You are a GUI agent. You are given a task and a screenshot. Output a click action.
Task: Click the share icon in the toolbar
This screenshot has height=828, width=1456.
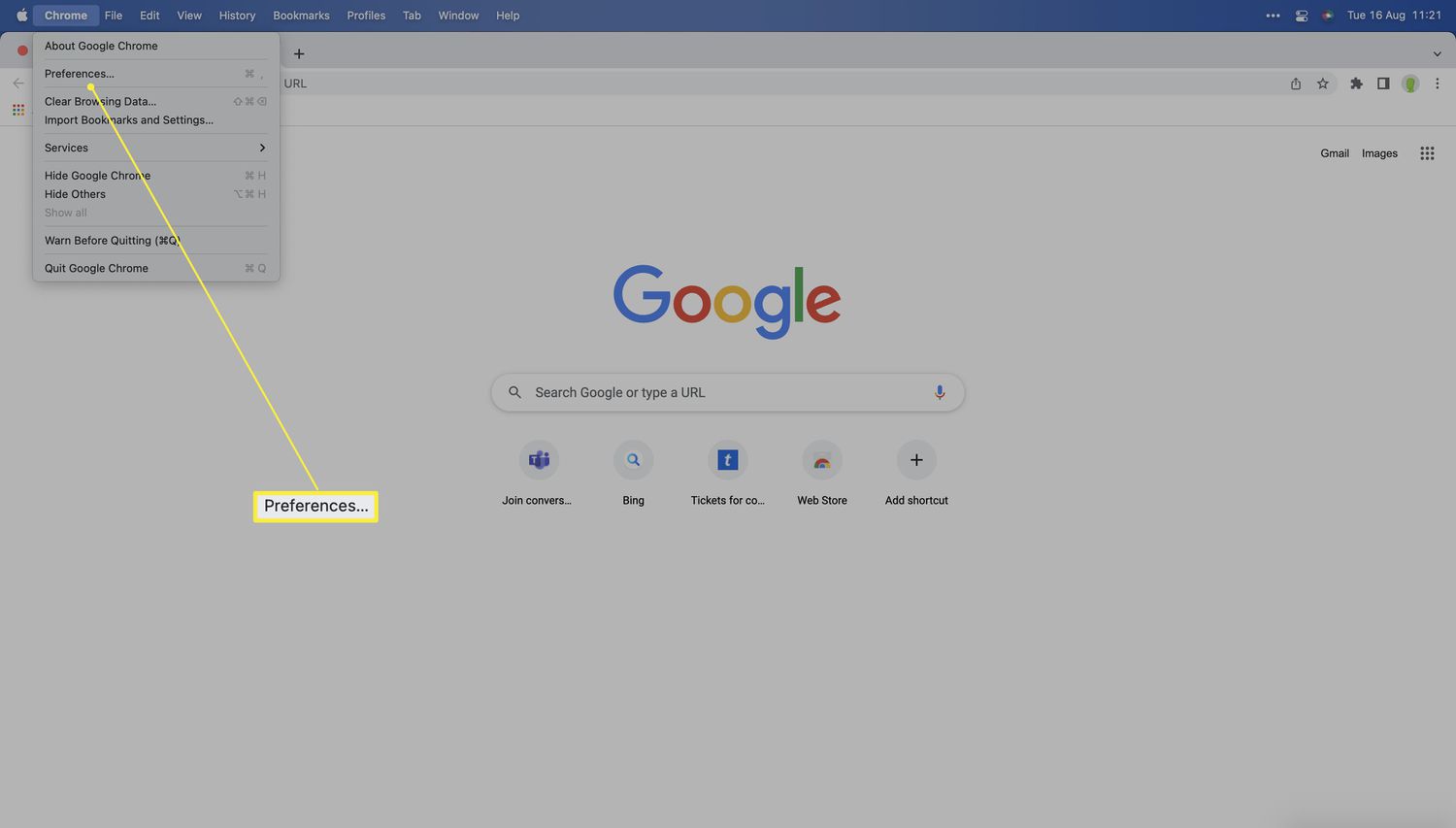click(1295, 83)
